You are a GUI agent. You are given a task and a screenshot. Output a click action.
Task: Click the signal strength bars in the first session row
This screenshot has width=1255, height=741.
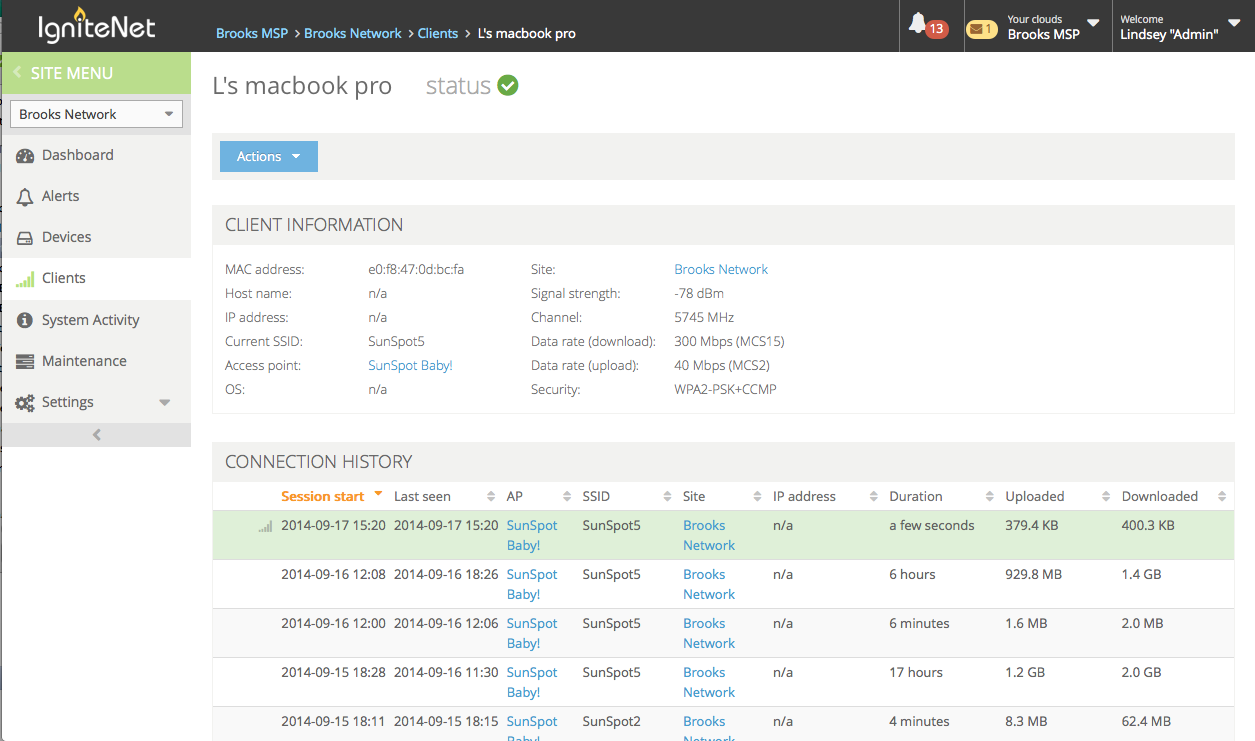click(x=263, y=524)
